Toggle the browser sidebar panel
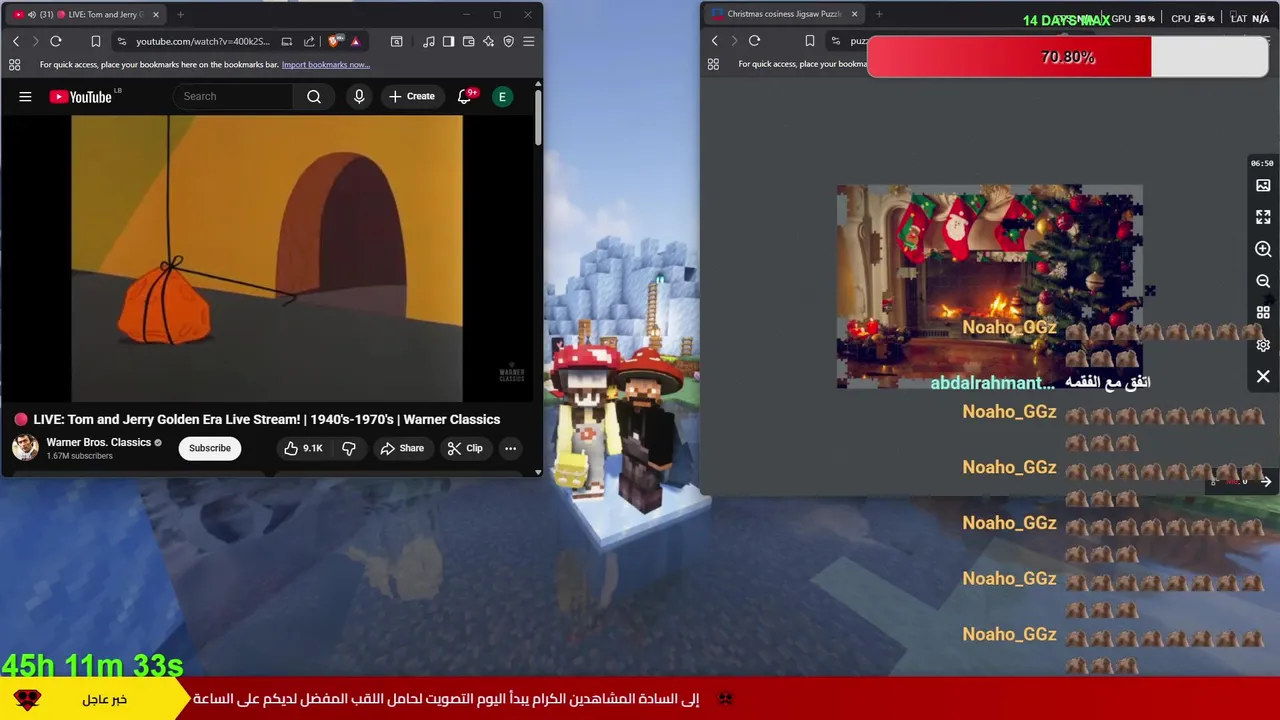This screenshot has height=720, width=1280. pyautogui.click(x=448, y=41)
